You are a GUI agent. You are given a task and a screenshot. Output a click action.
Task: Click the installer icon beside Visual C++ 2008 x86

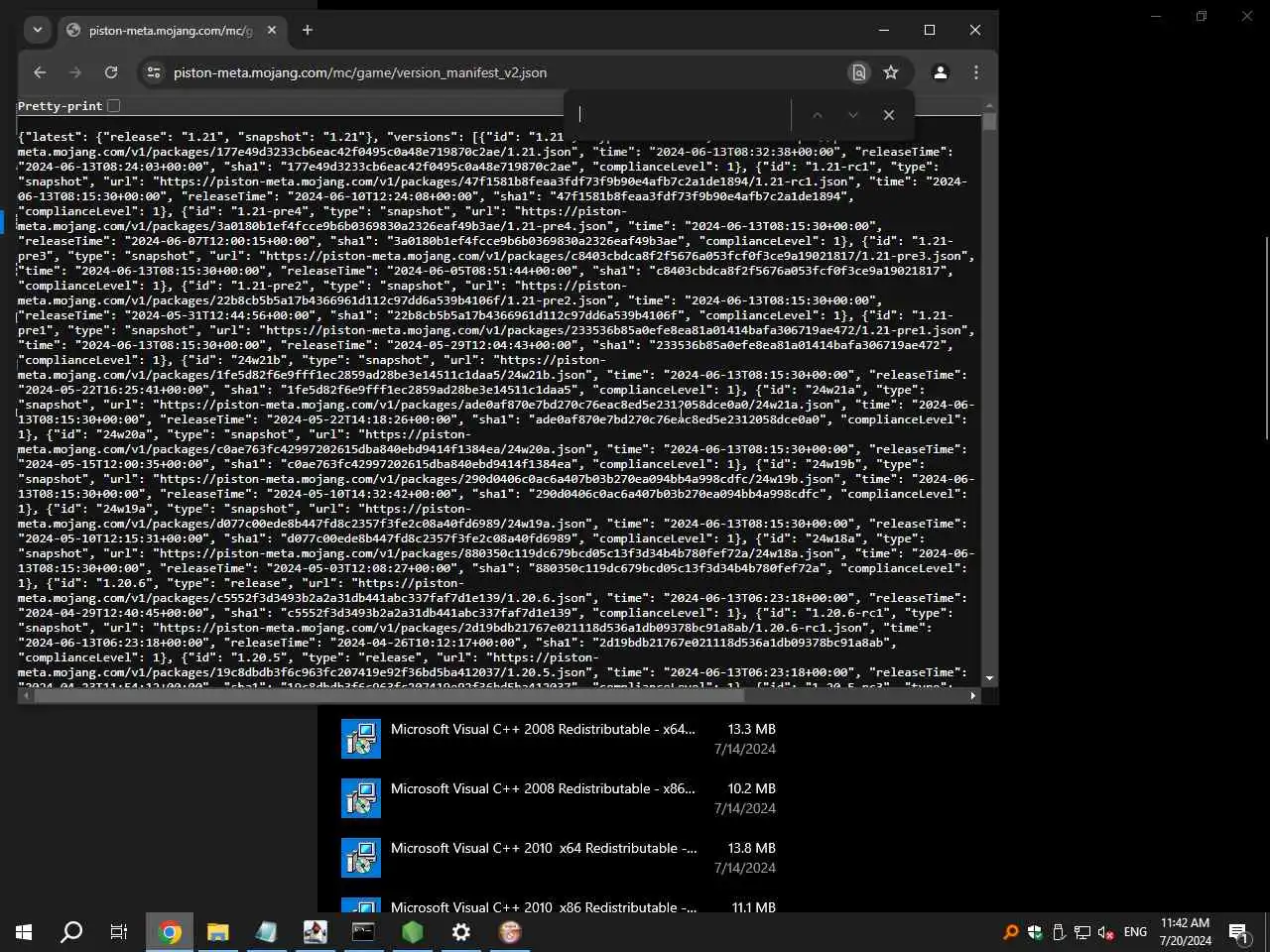pyautogui.click(x=361, y=798)
